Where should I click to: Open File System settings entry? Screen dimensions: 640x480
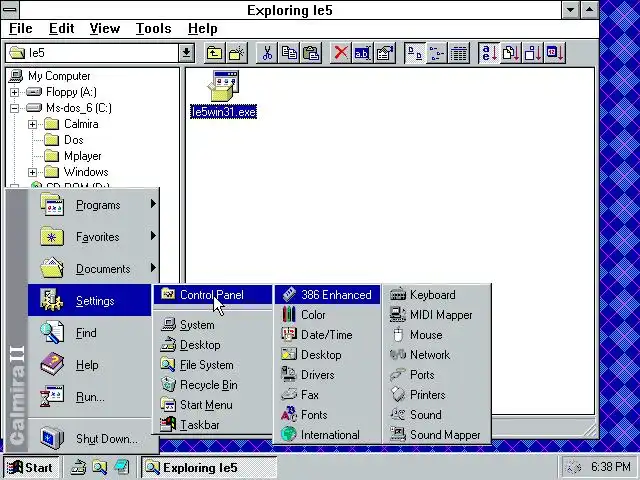pyautogui.click(x=213, y=365)
